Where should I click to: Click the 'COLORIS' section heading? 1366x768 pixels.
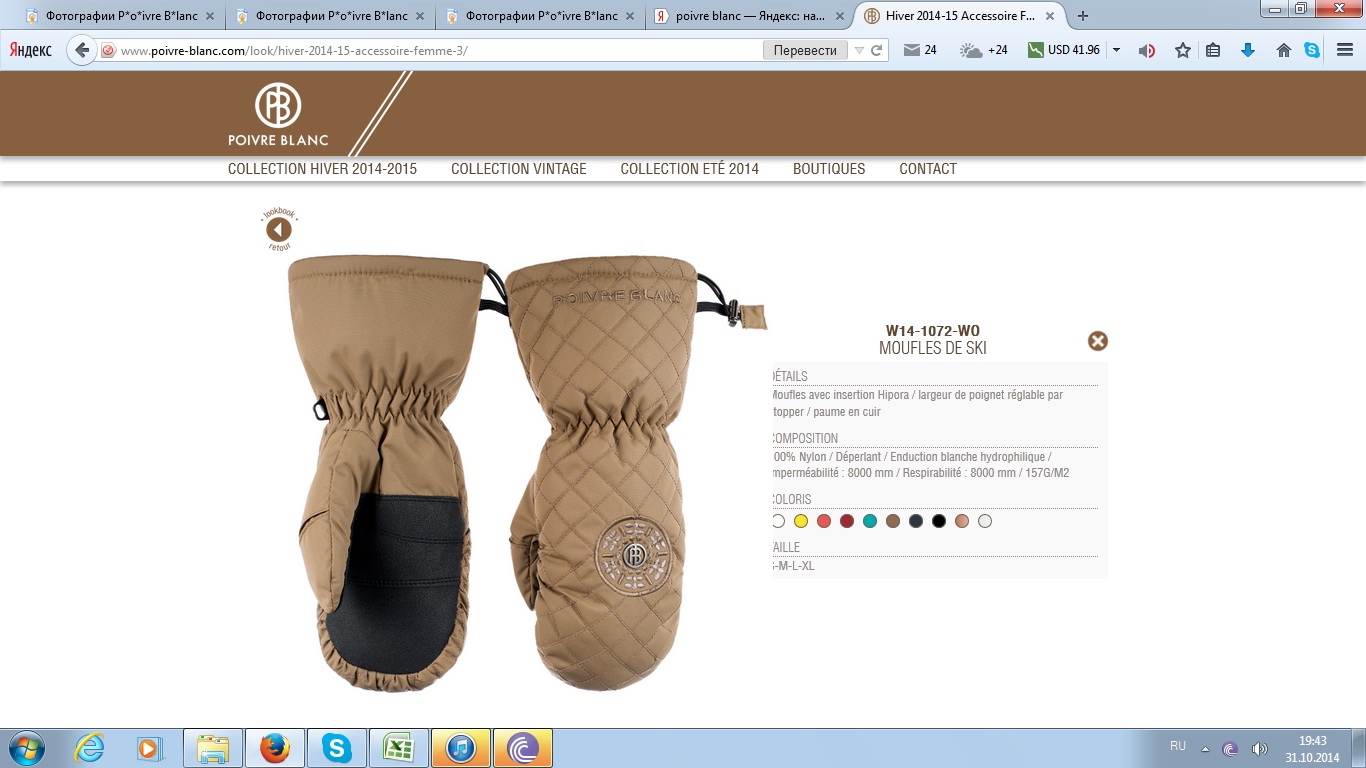[x=792, y=499]
